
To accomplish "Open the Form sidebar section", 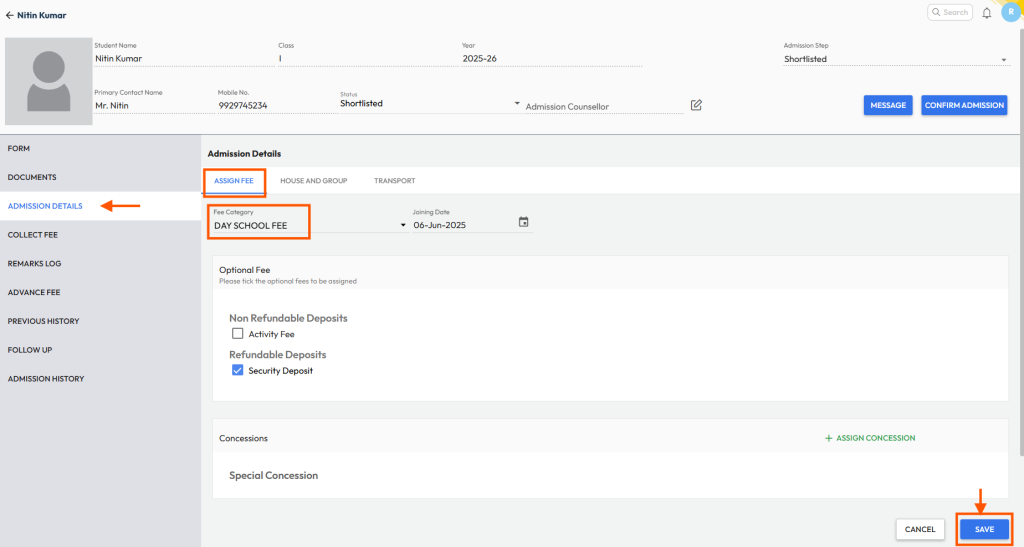I will (x=101, y=148).
